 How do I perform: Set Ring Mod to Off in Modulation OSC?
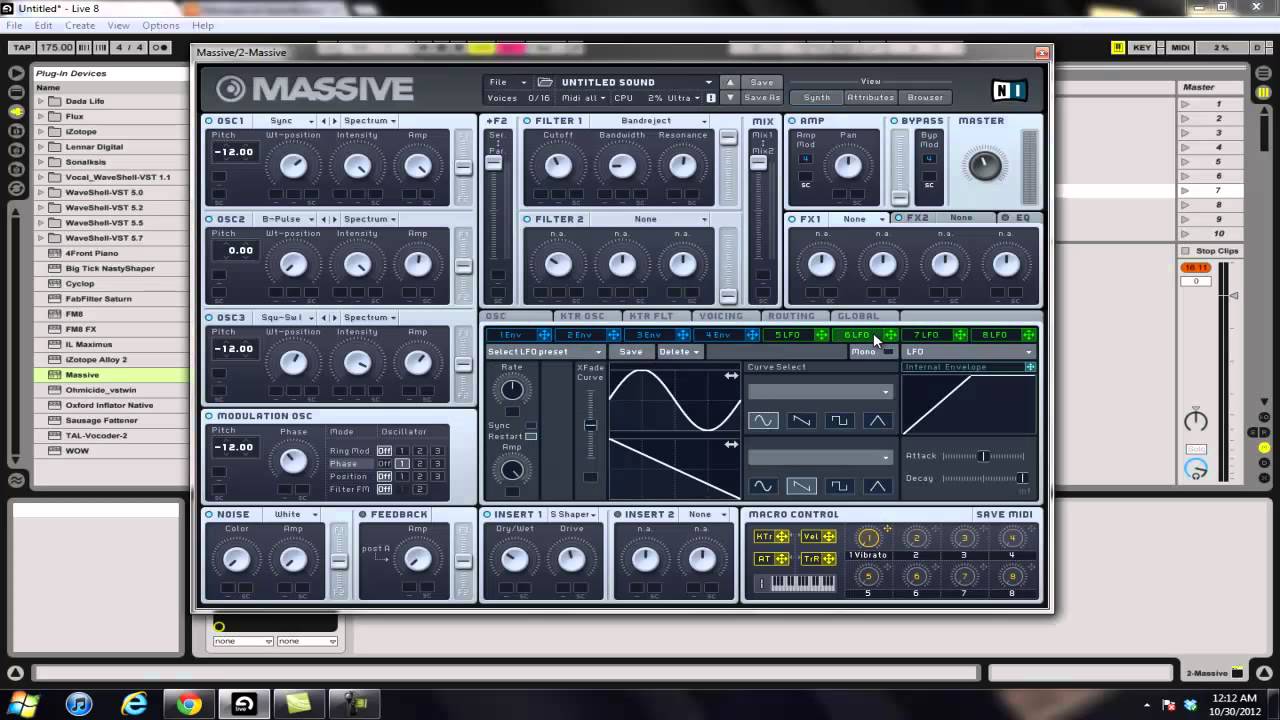point(384,451)
